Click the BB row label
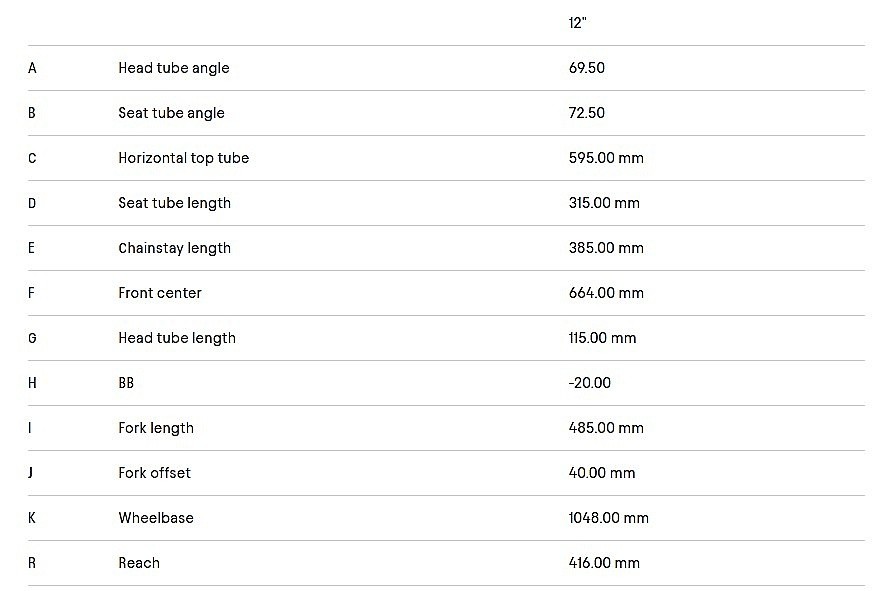This screenshot has height=591, width=875. point(126,383)
